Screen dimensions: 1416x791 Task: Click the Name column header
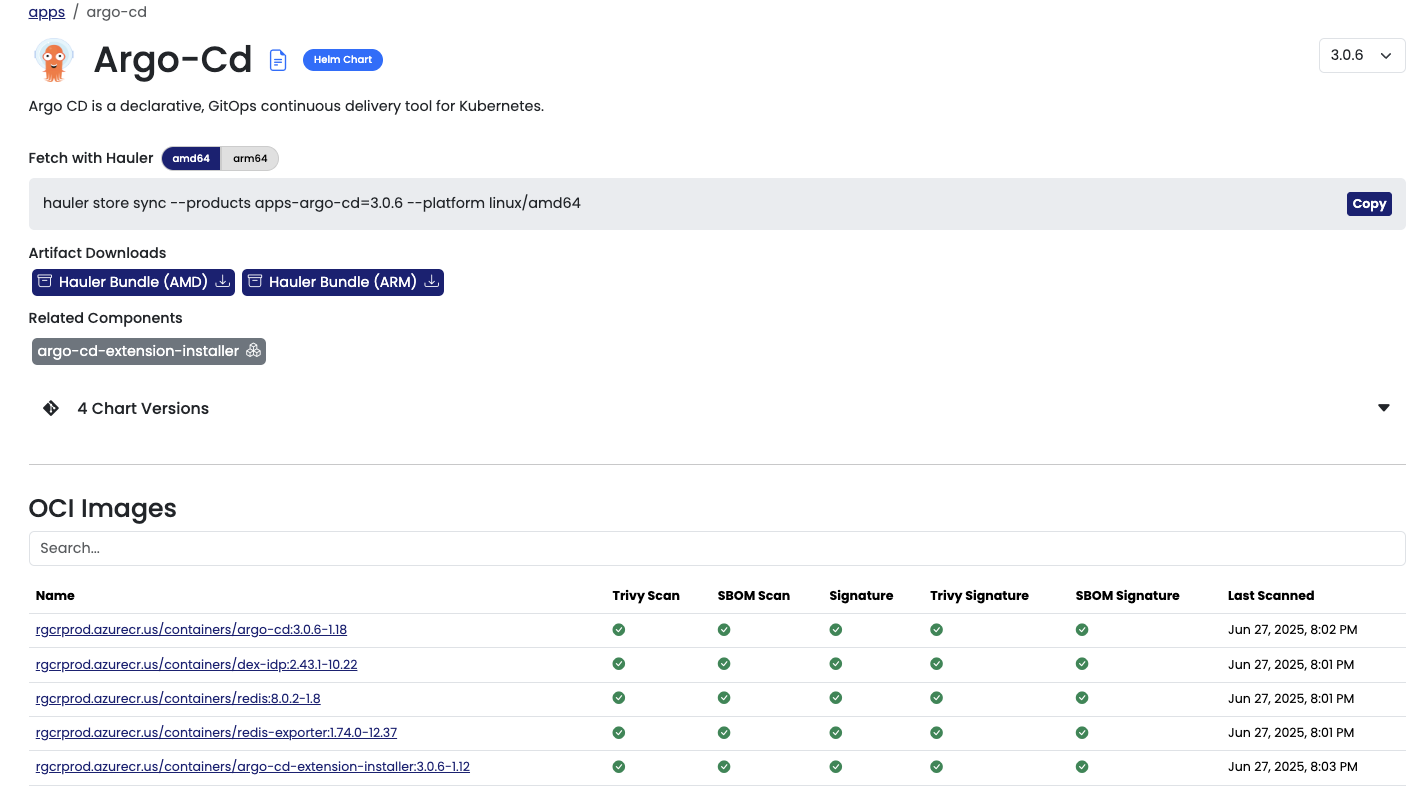coord(55,595)
